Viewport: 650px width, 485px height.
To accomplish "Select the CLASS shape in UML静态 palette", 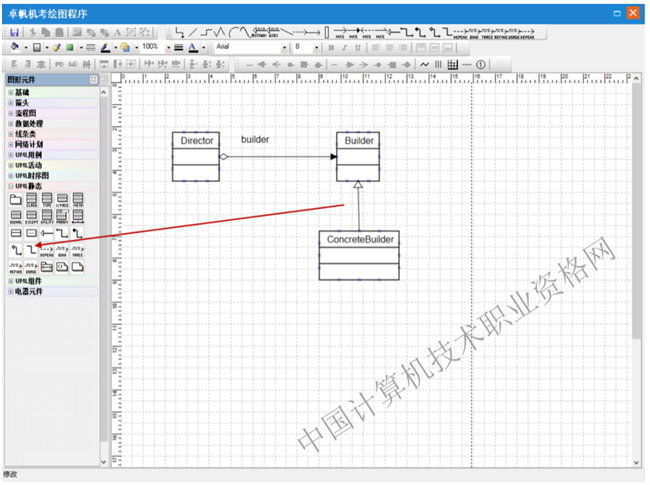I will 31,201.
